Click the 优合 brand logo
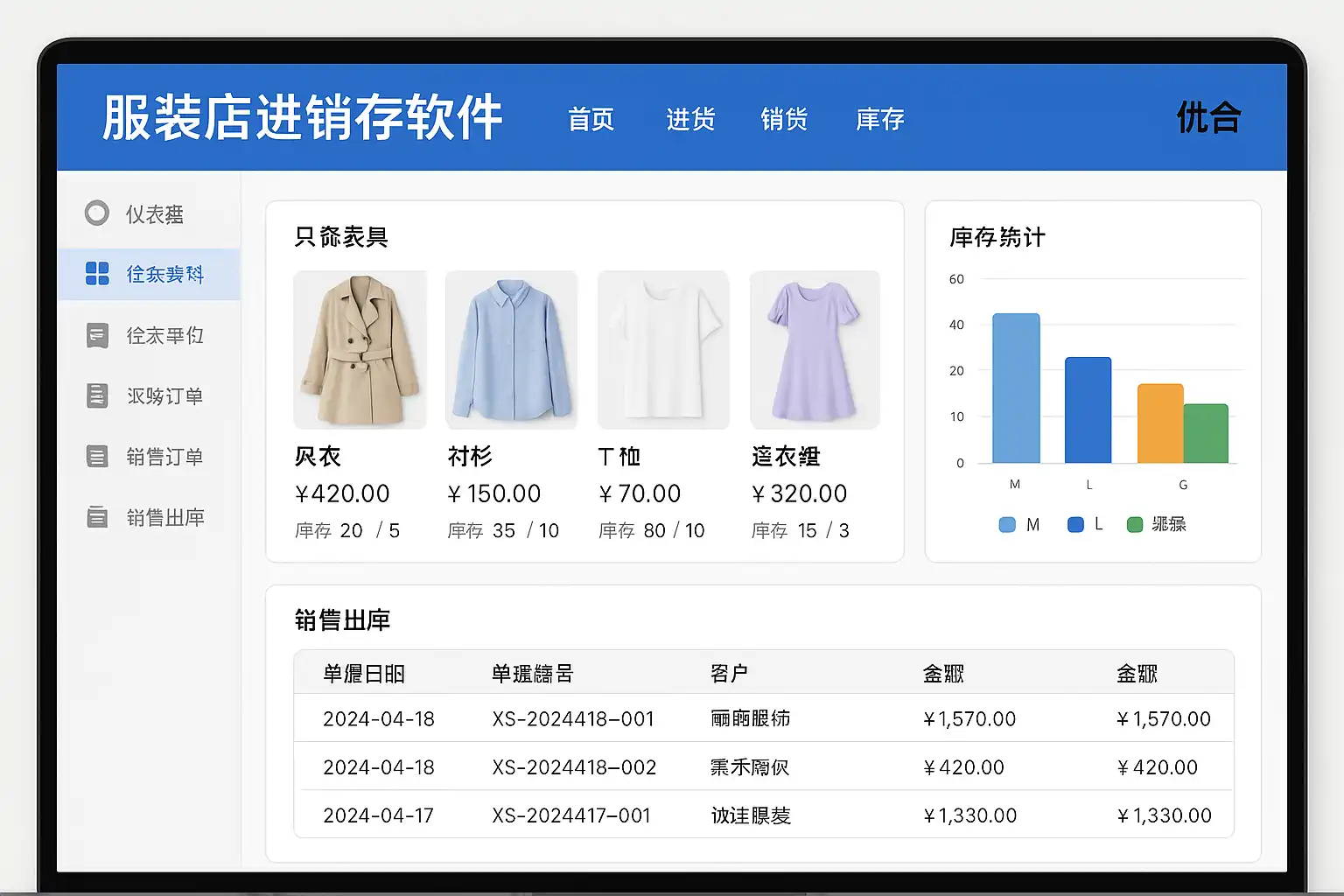Screen dimensions: 1344x896 [1207, 117]
